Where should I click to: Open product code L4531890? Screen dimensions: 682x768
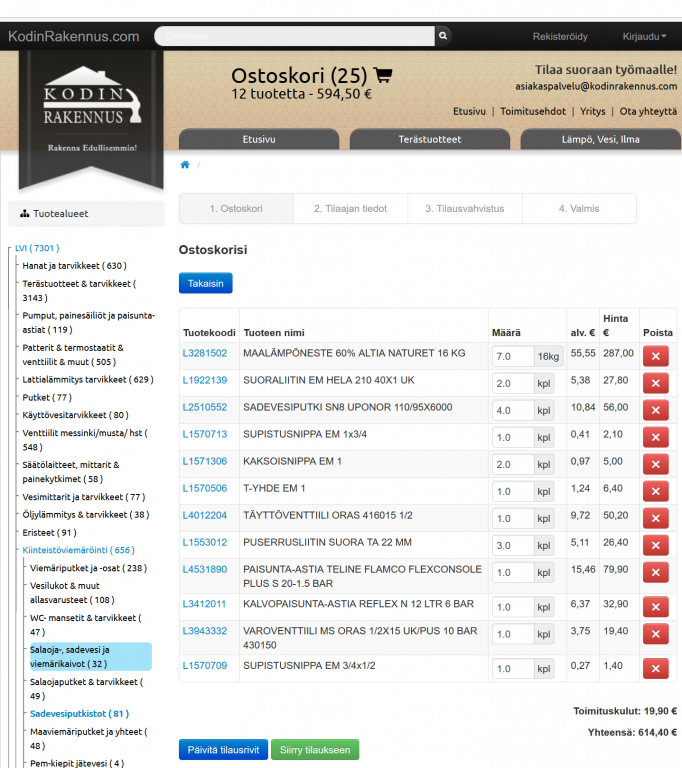coord(205,569)
